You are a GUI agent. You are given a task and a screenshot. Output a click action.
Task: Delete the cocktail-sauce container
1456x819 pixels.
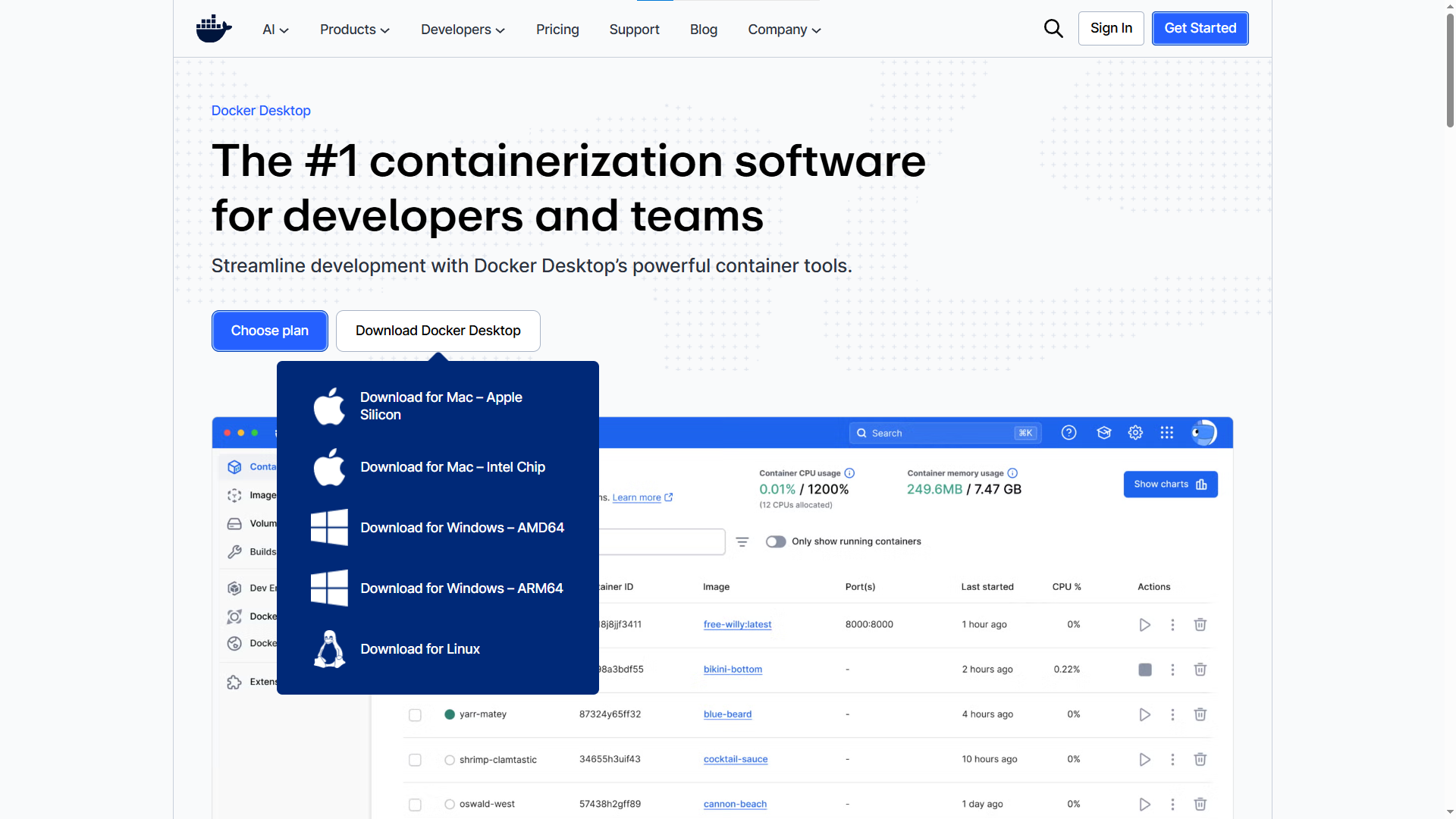point(1200,759)
